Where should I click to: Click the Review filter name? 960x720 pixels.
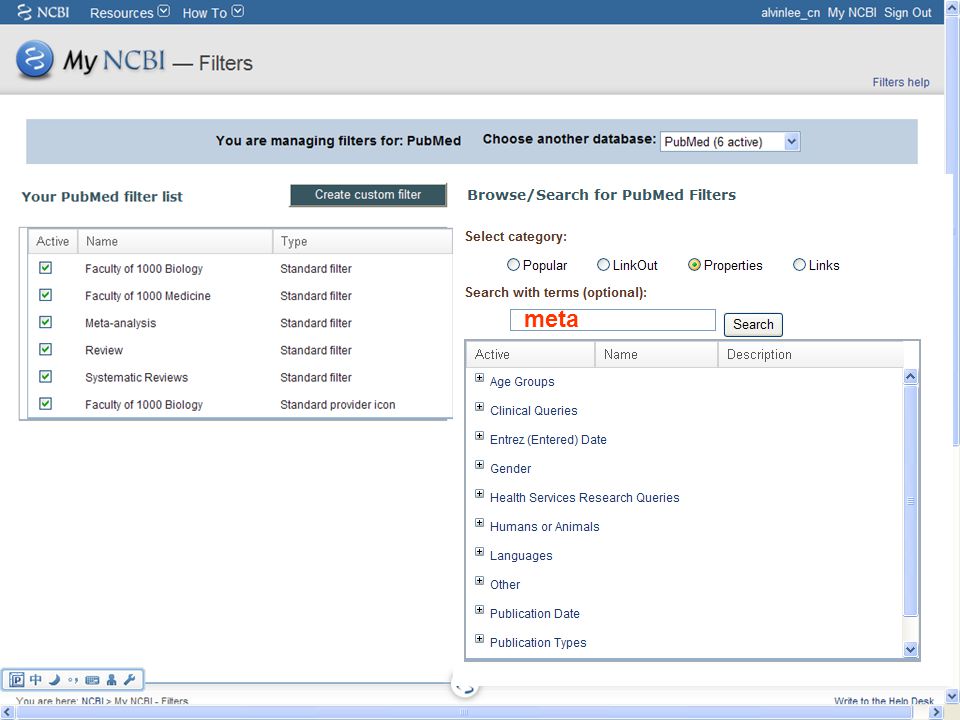[104, 350]
